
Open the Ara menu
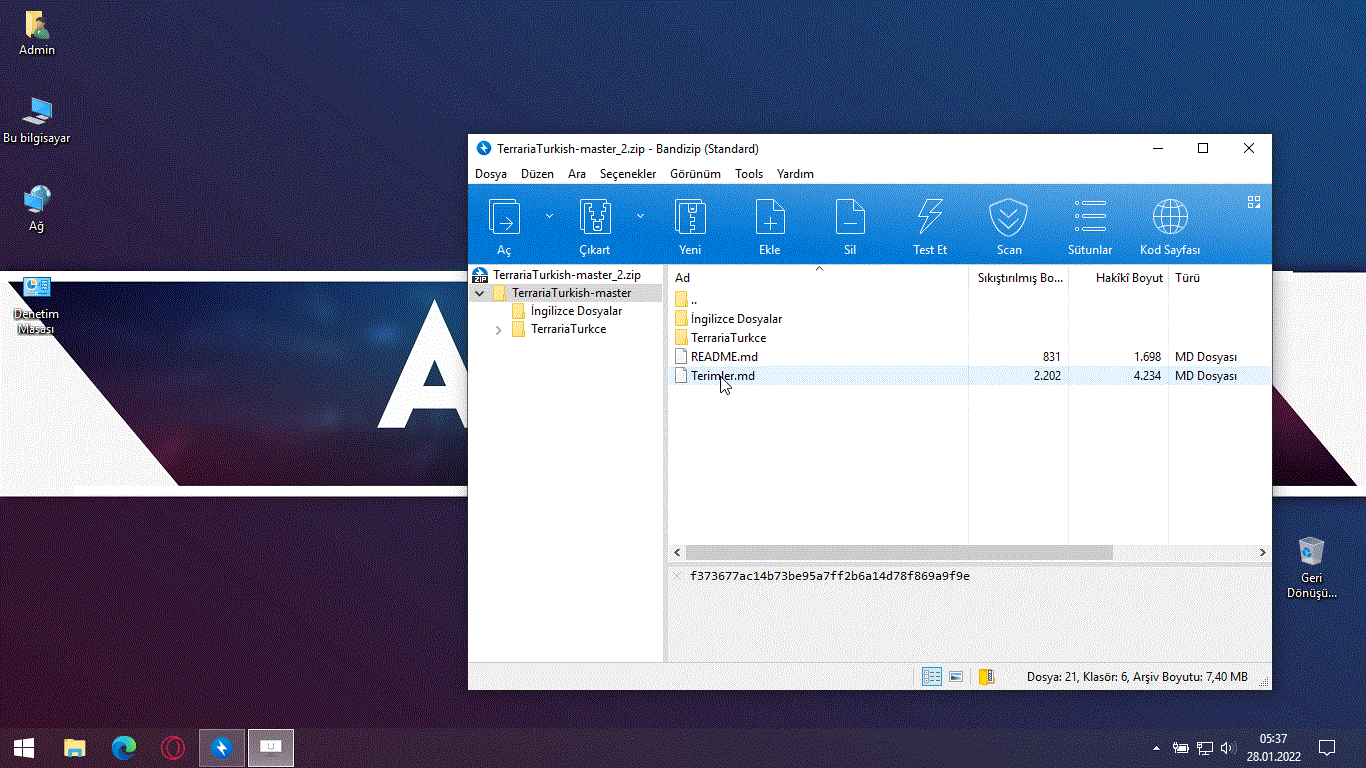[577, 174]
